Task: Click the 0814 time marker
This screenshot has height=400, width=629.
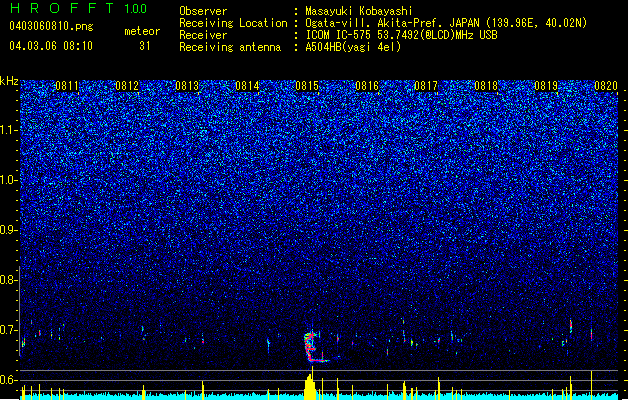Action: 247,86
